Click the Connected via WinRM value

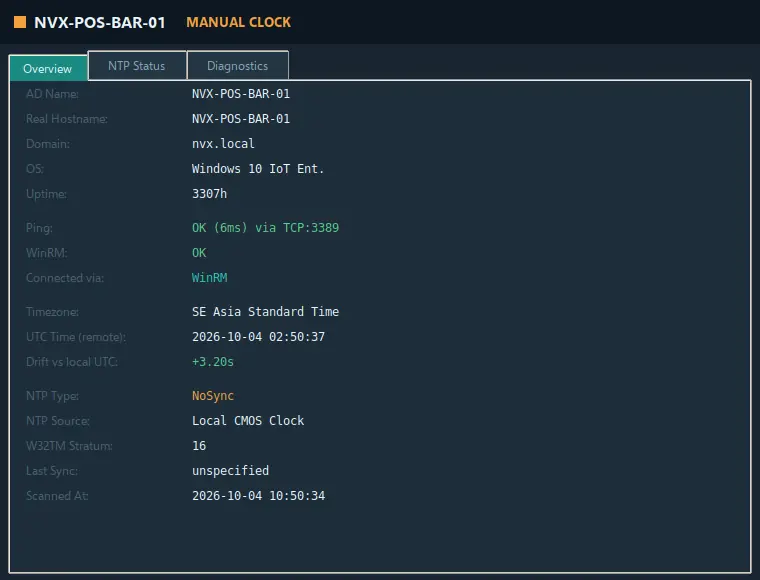[x=209, y=278]
